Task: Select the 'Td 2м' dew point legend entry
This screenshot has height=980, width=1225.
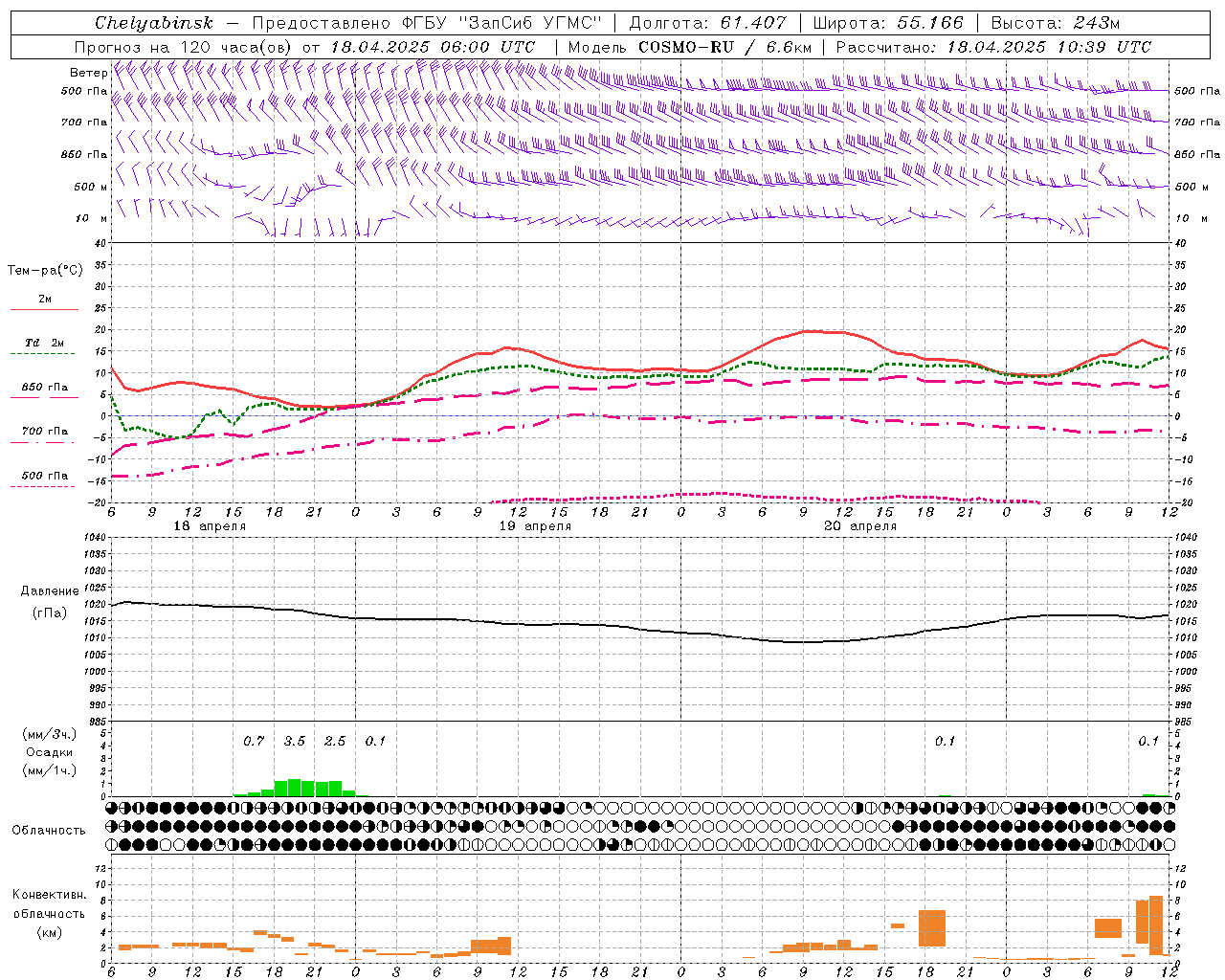Action: click(45, 343)
